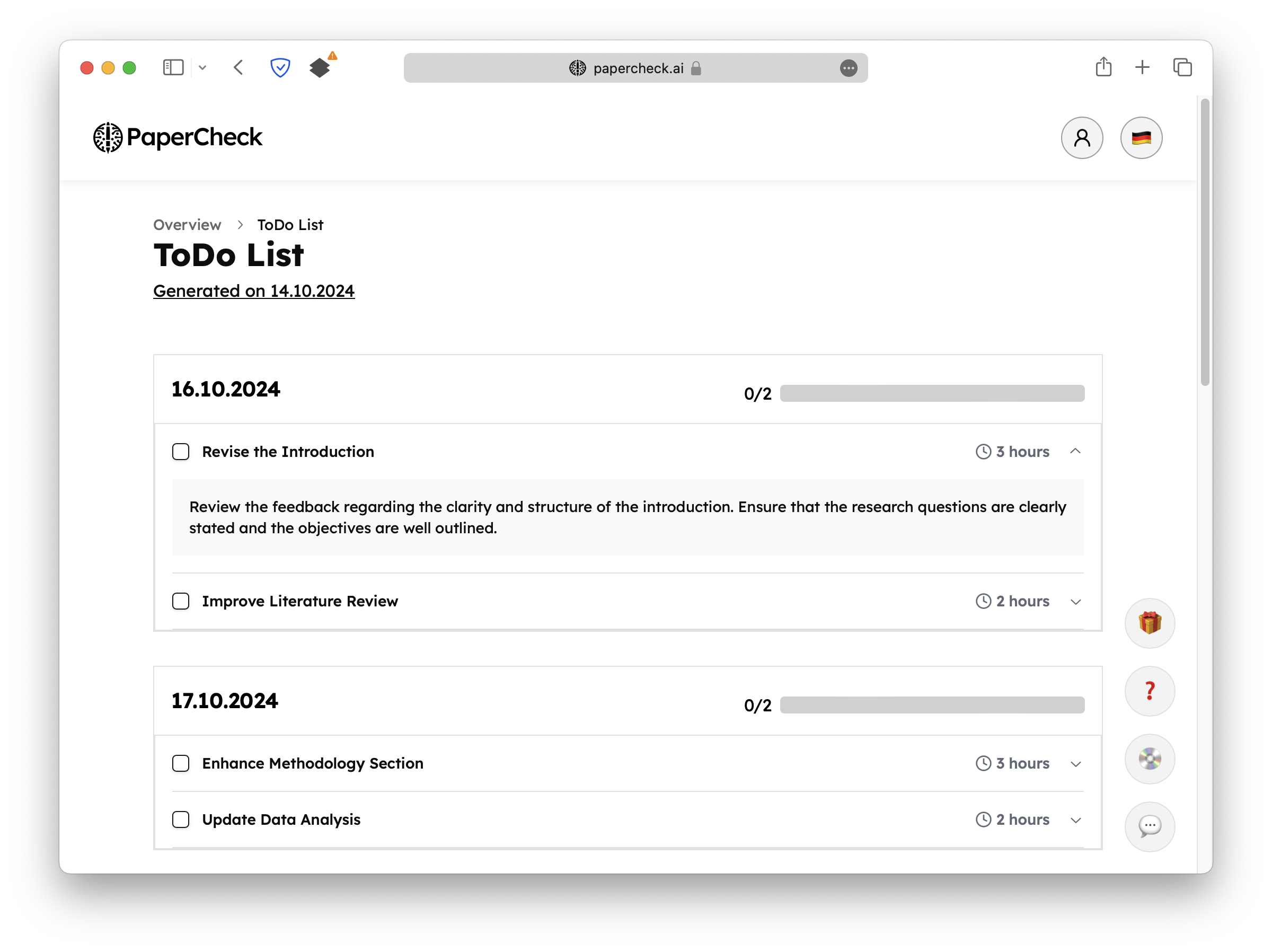Mark Enhance Methodology Section as done

pyautogui.click(x=181, y=763)
